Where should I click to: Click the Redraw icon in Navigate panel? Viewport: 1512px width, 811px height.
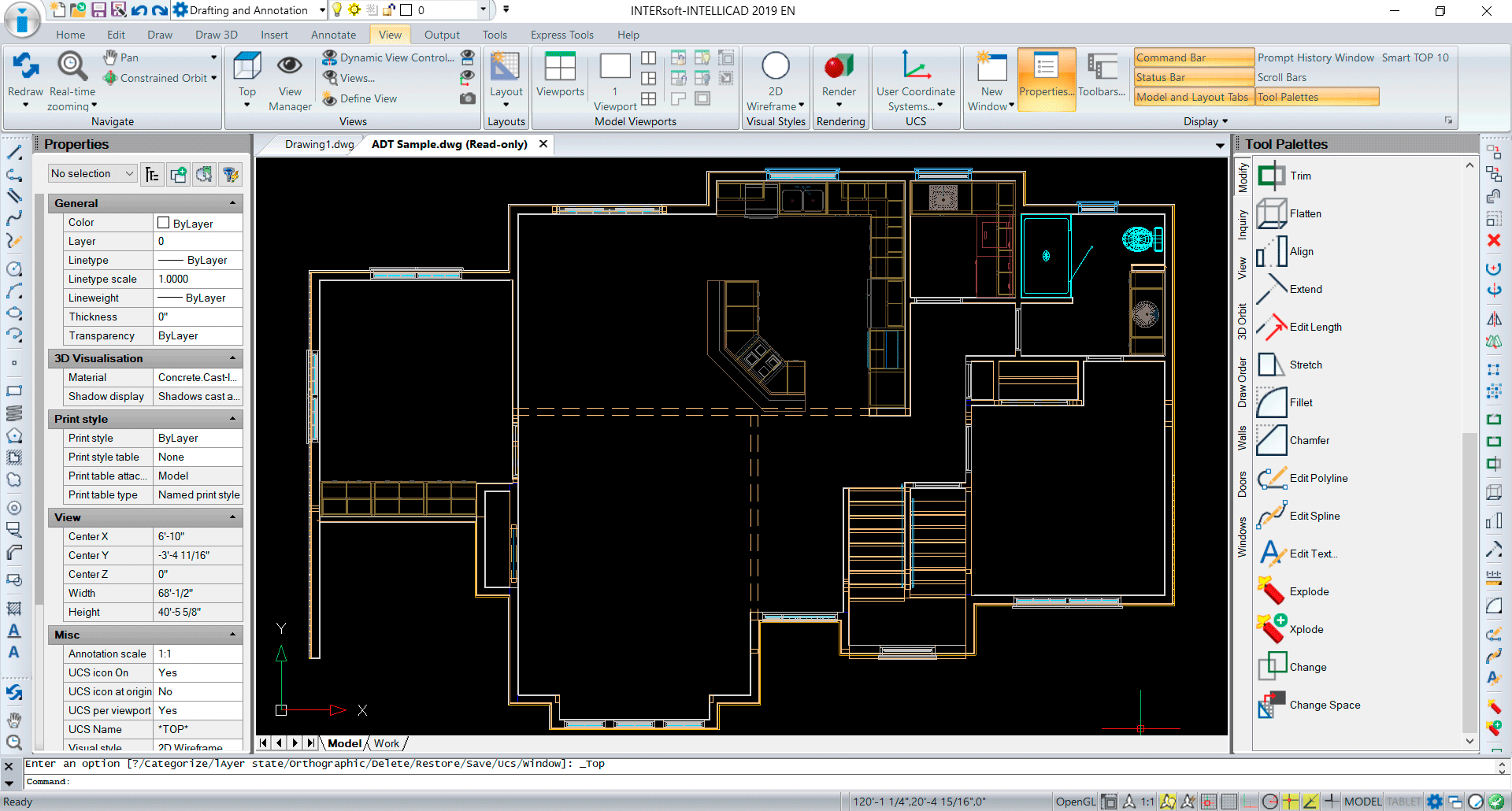[x=25, y=66]
